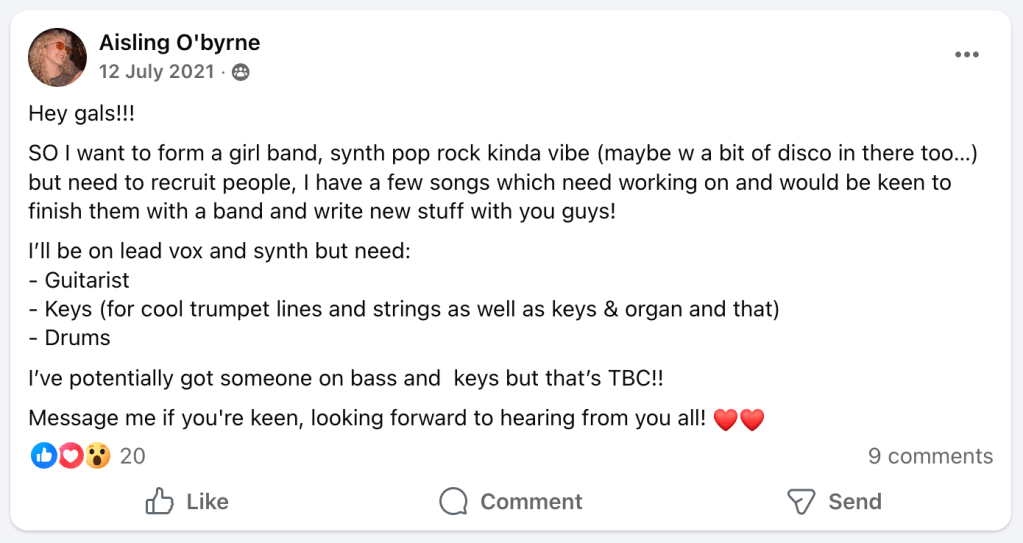Viewport: 1023px width, 543px height.
Task: Open the three-dot post options menu
Action: pyautogui.click(x=966, y=55)
